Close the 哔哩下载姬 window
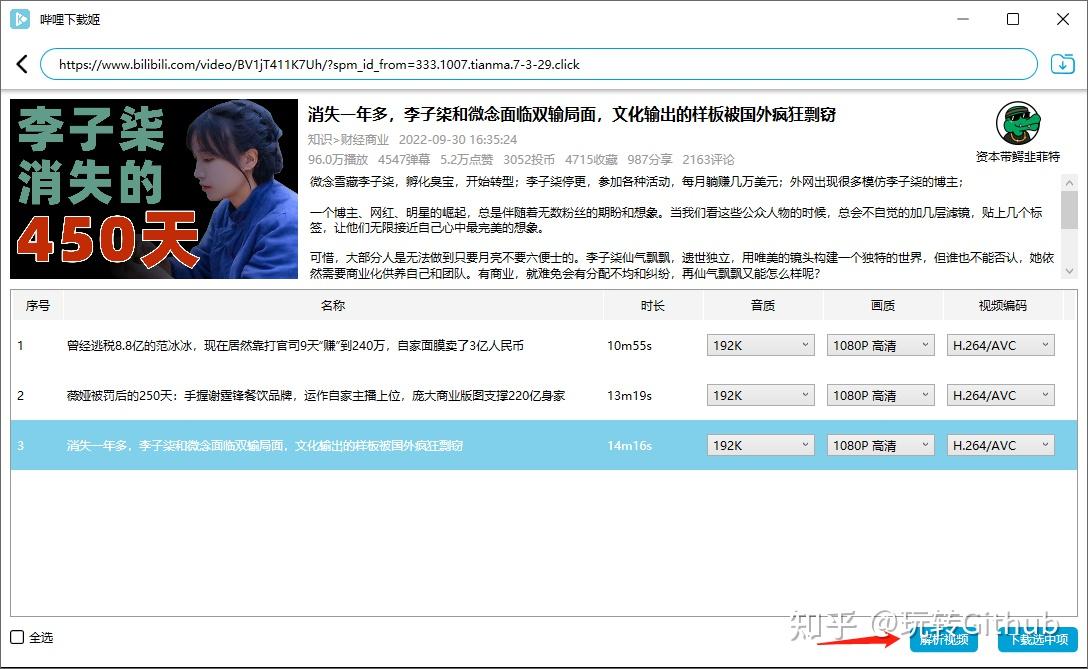Image resolution: width=1088 pixels, height=669 pixels. point(1062,19)
